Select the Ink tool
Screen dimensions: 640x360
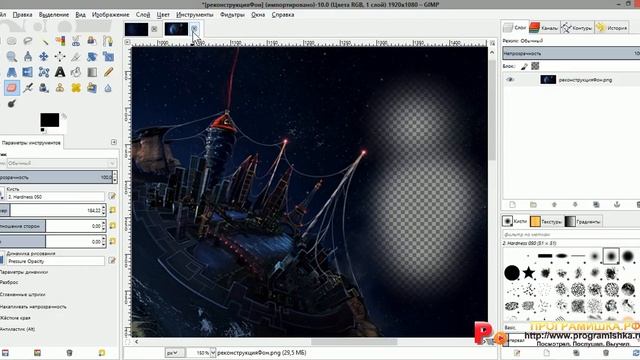click(x=44, y=88)
